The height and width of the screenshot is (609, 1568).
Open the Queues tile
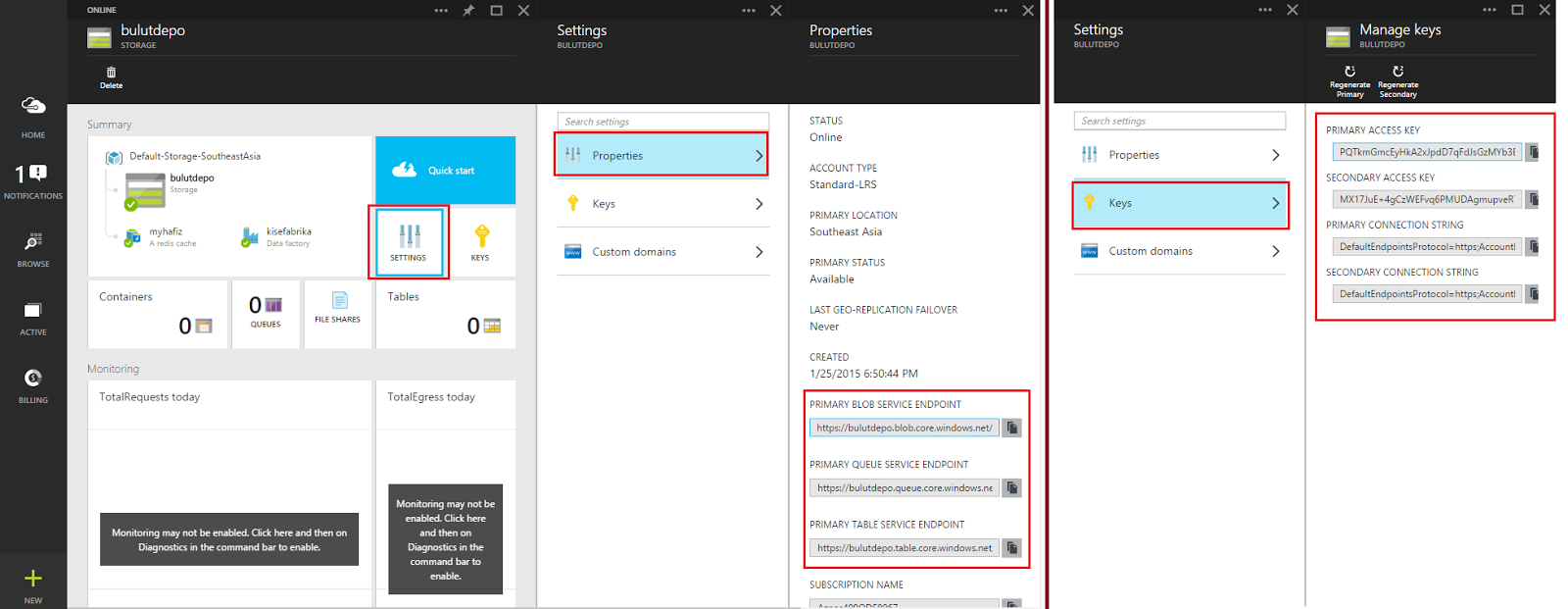pyautogui.click(x=266, y=314)
